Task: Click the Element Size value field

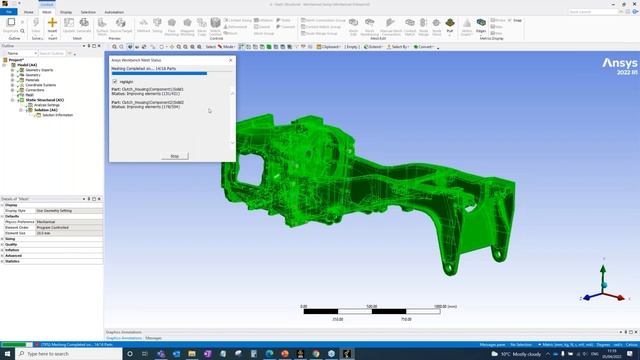Action: point(69,233)
